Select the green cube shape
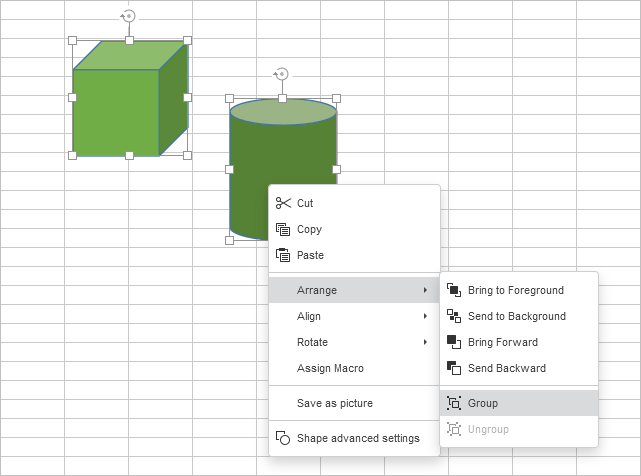Image resolution: width=641 pixels, height=476 pixels. [x=116, y=112]
